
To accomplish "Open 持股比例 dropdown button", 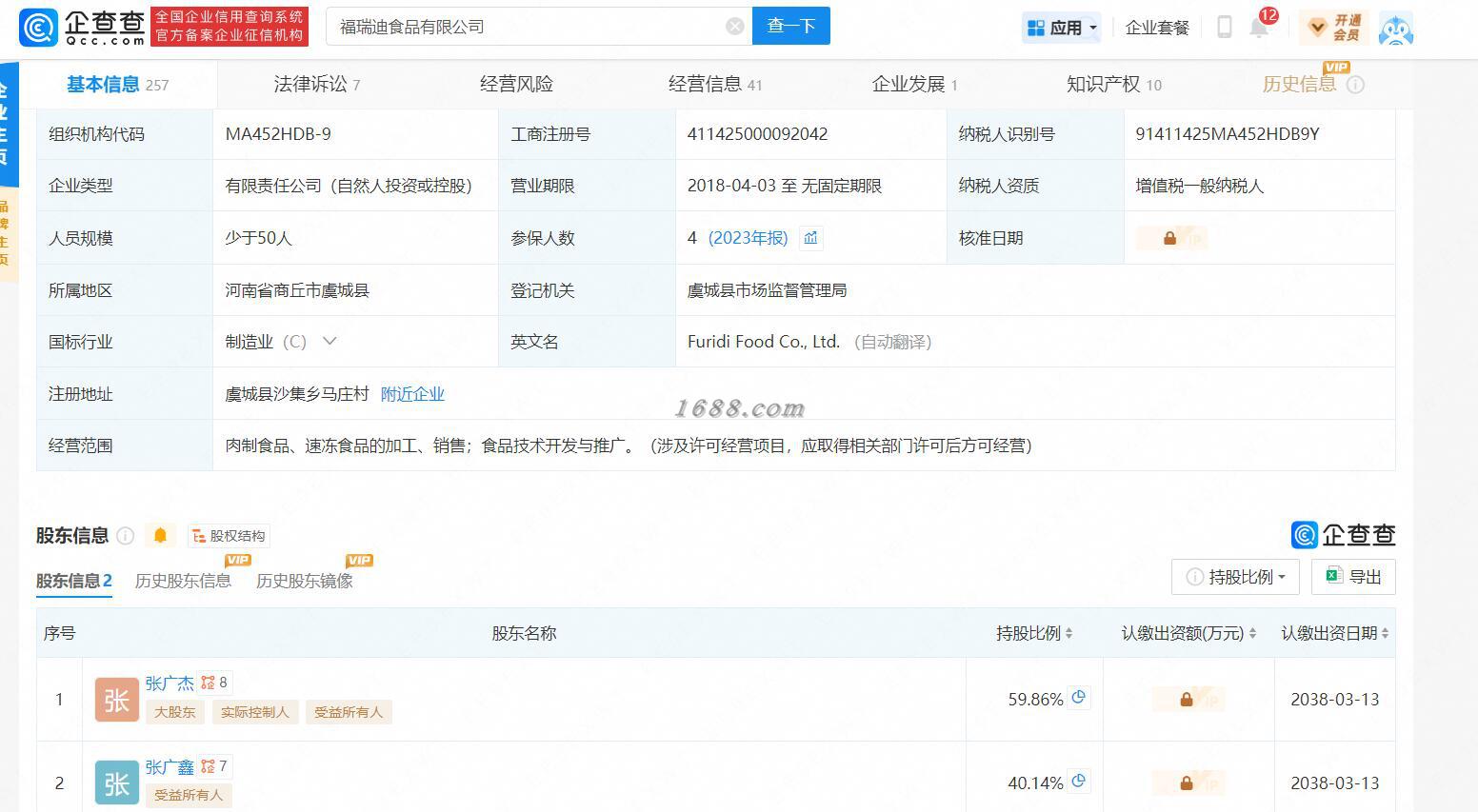I will [x=1235, y=577].
